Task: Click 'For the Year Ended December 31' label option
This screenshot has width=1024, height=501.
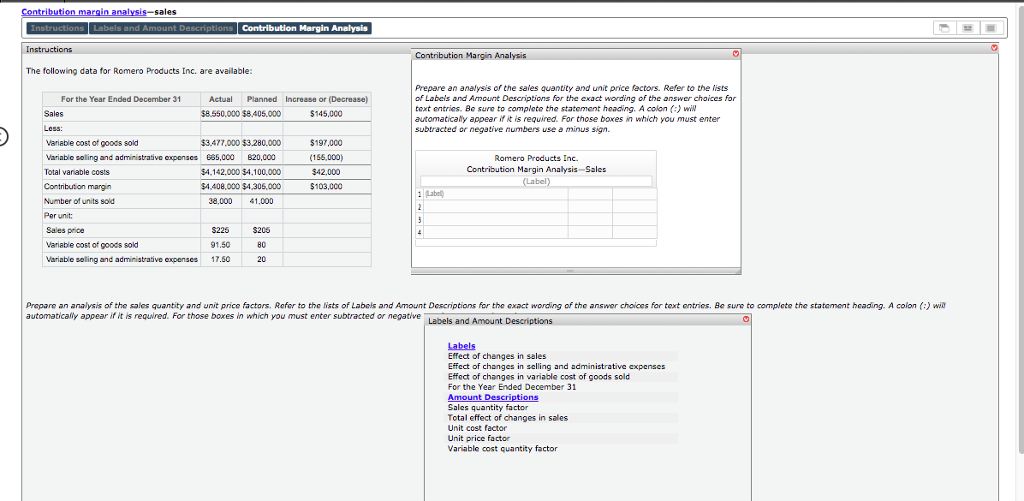Action: point(512,387)
